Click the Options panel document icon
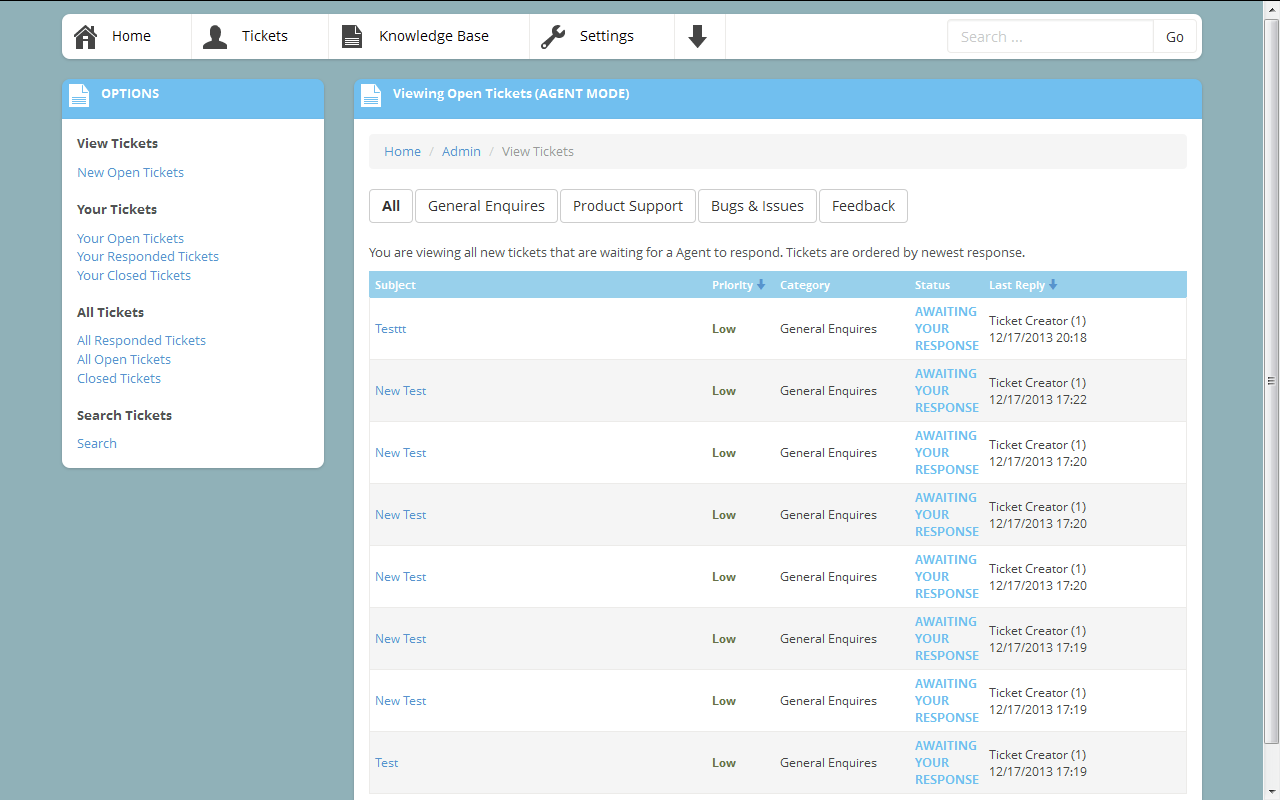The height and width of the screenshot is (800, 1280). click(79, 95)
